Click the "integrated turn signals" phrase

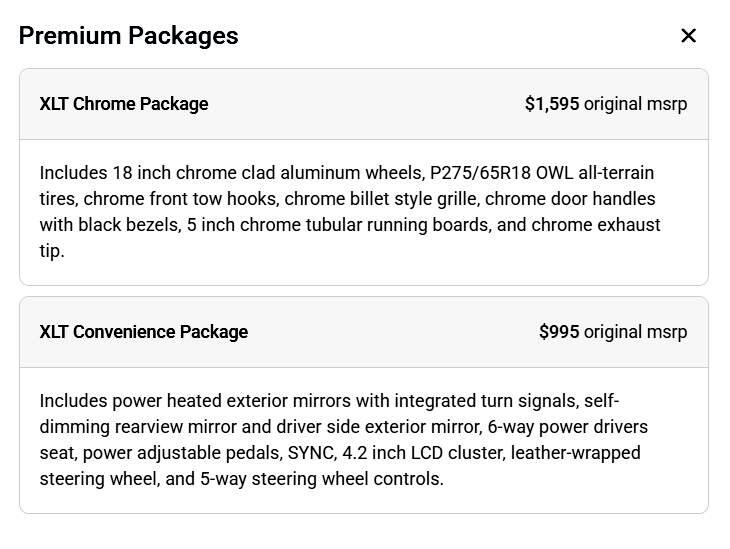[x=487, y=401]
